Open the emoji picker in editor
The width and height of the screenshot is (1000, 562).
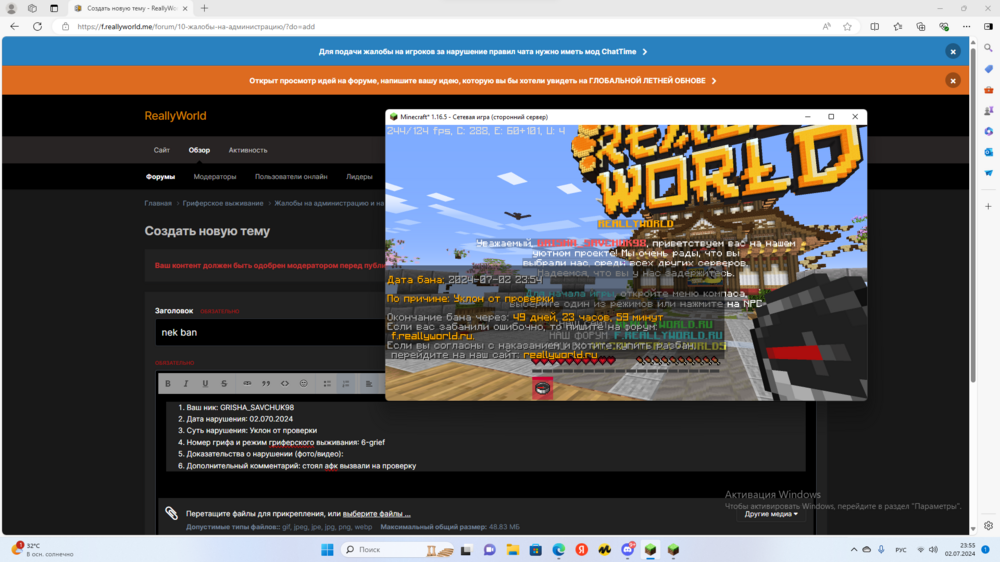point(304,383)
